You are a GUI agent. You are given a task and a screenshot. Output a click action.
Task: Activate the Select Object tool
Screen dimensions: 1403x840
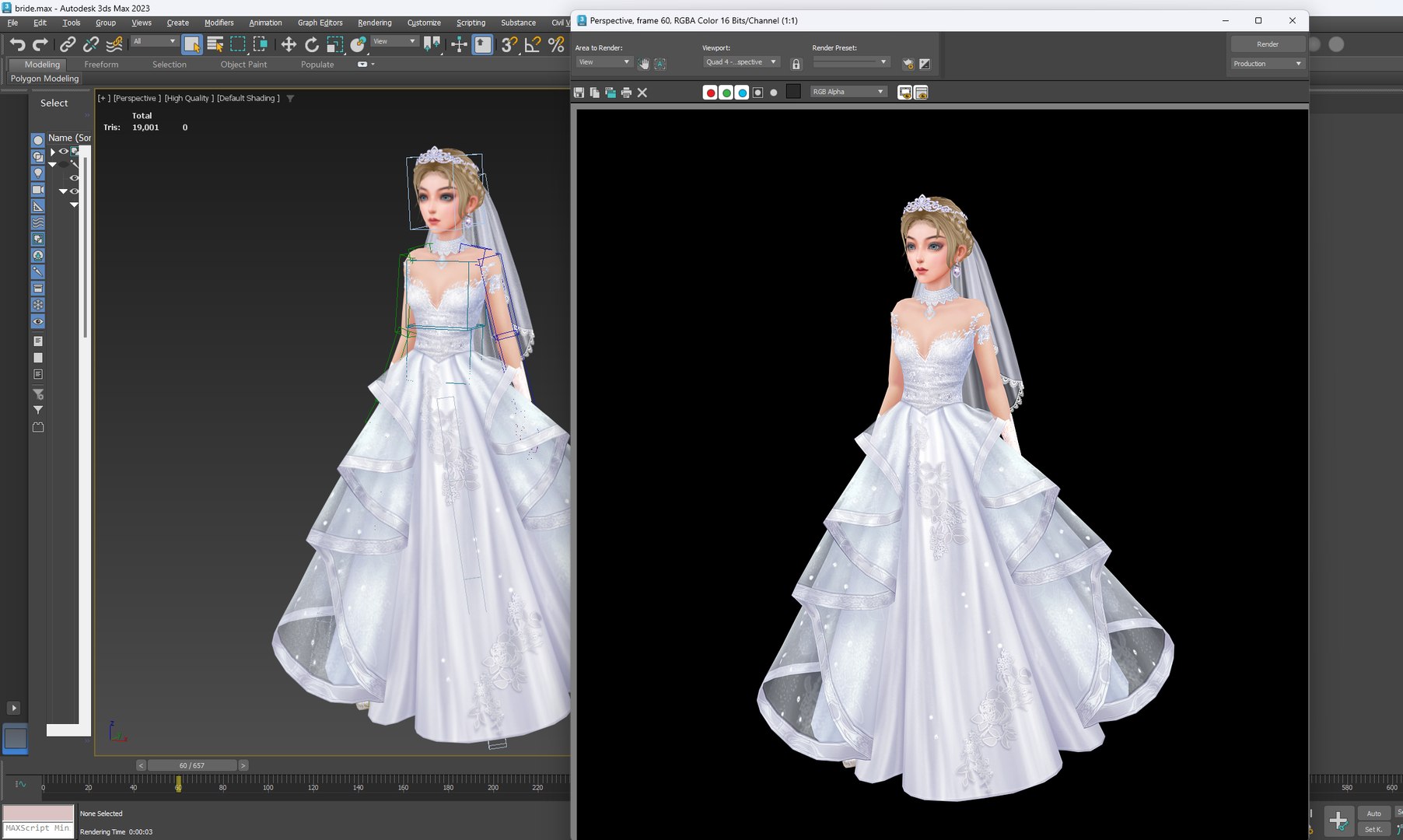(192, 44)
